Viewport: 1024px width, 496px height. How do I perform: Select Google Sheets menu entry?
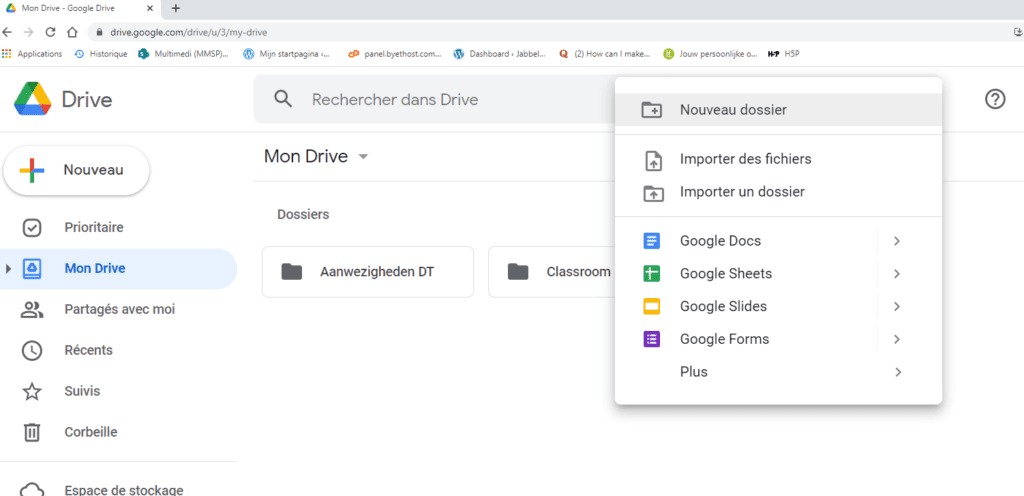pyautogui.click(x=778, y=274)
